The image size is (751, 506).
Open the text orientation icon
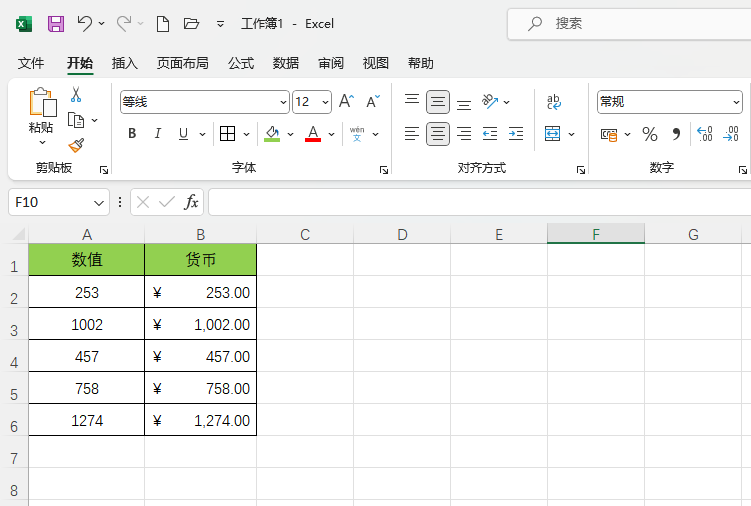pyautogui.click(x=490, y=101)
